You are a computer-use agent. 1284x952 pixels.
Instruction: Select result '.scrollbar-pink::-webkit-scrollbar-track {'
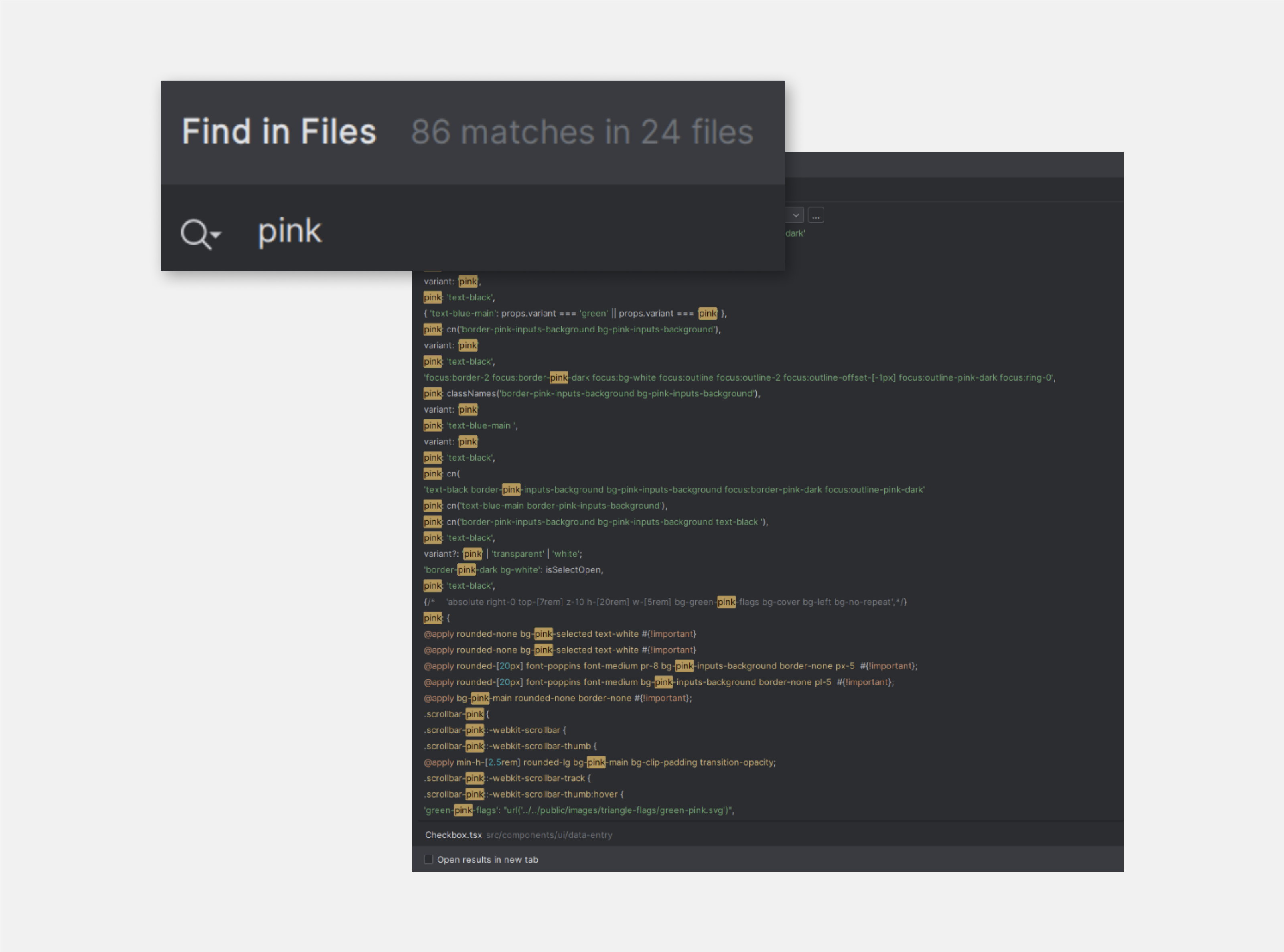507,778
